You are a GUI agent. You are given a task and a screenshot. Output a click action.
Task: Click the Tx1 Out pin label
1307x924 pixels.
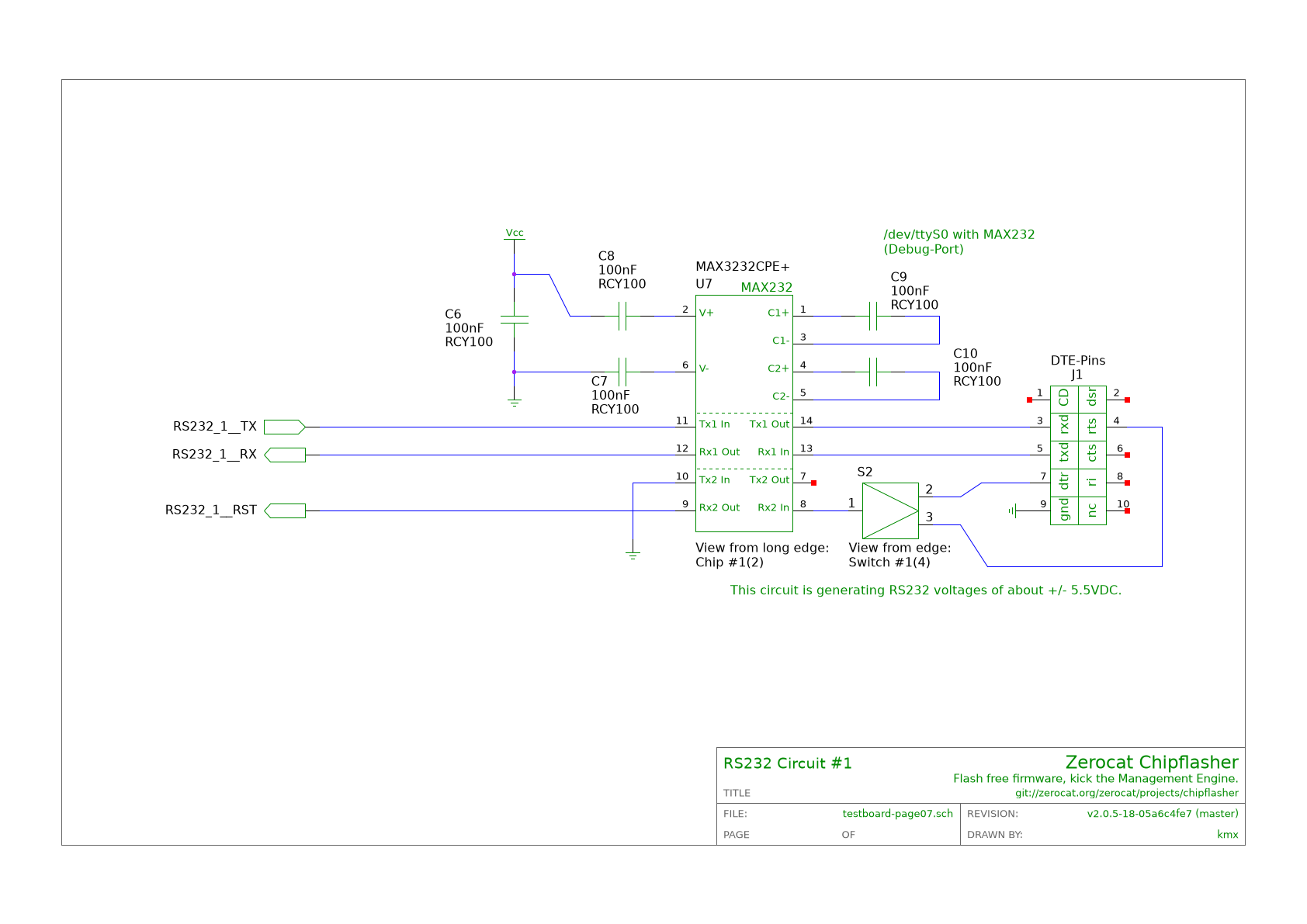(x=769, y=424)
